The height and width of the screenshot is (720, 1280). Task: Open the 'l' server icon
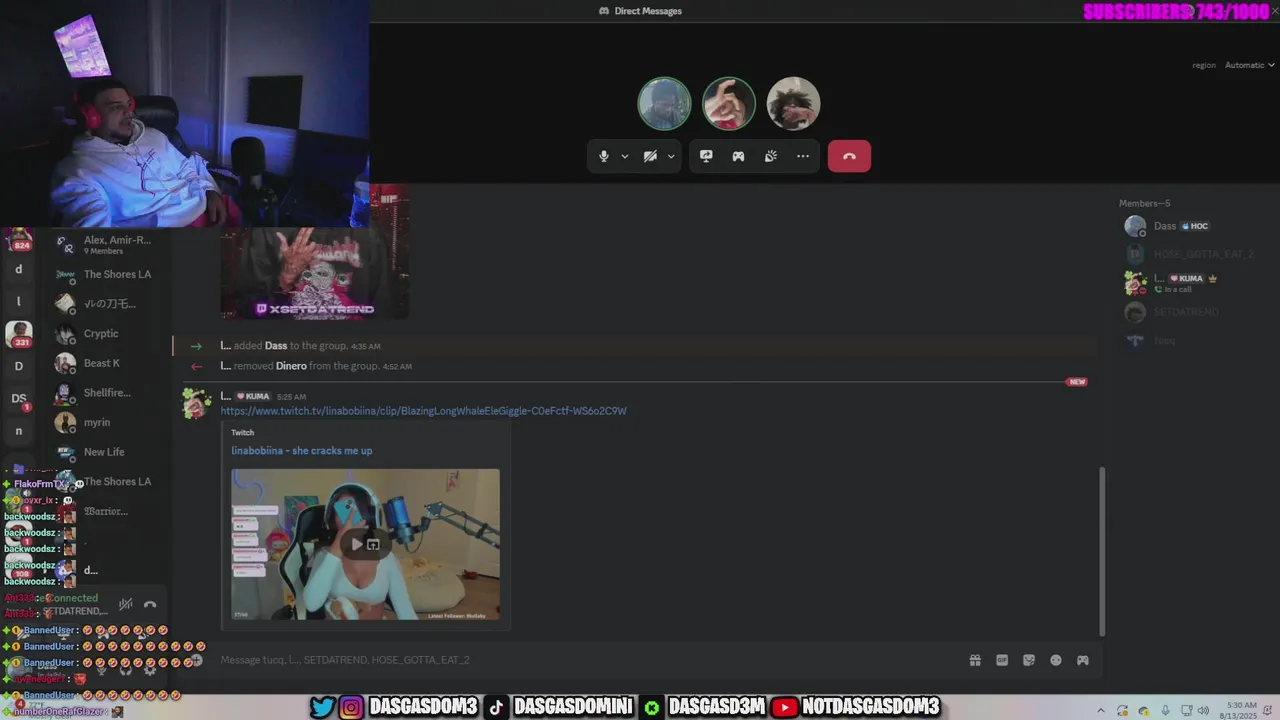[x=18, y=301]
